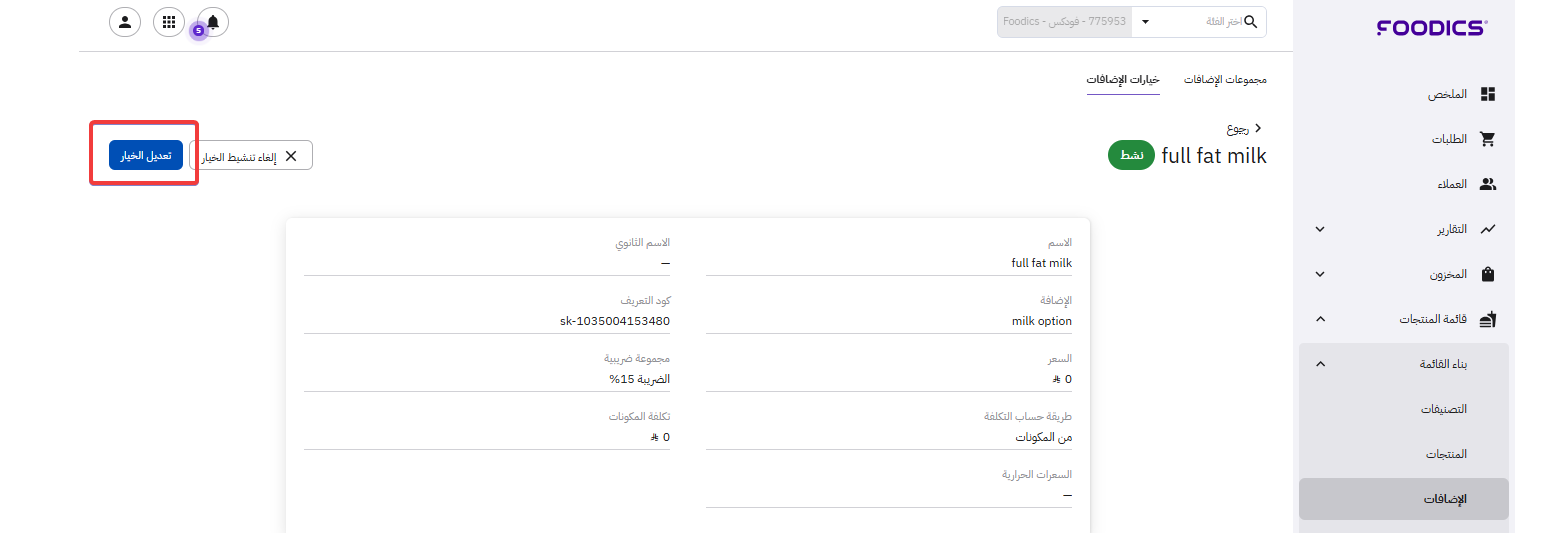Click the inventory bag icon
This screenshot has width=1547, height=533.
point(1487,274)
